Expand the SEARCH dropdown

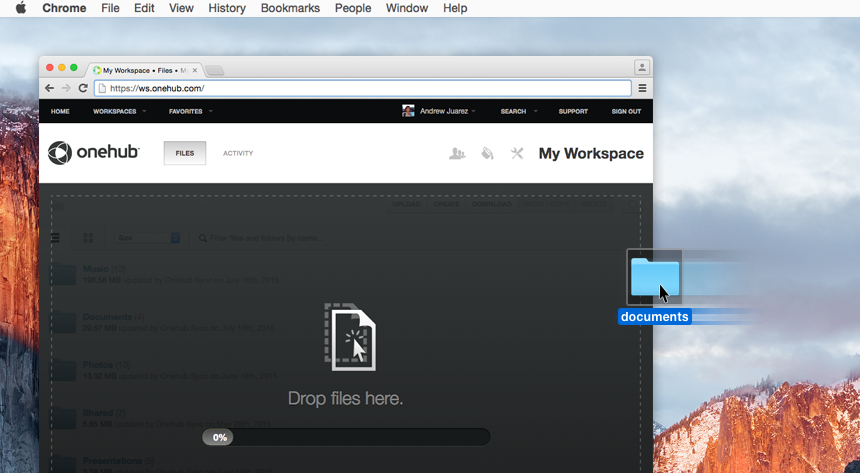pos(518,111)
